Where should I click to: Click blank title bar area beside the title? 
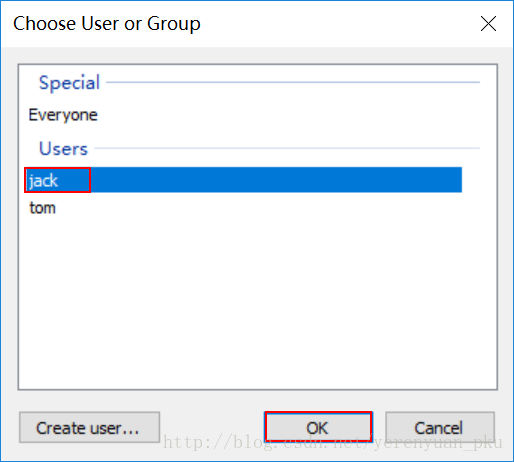(337, 24)
